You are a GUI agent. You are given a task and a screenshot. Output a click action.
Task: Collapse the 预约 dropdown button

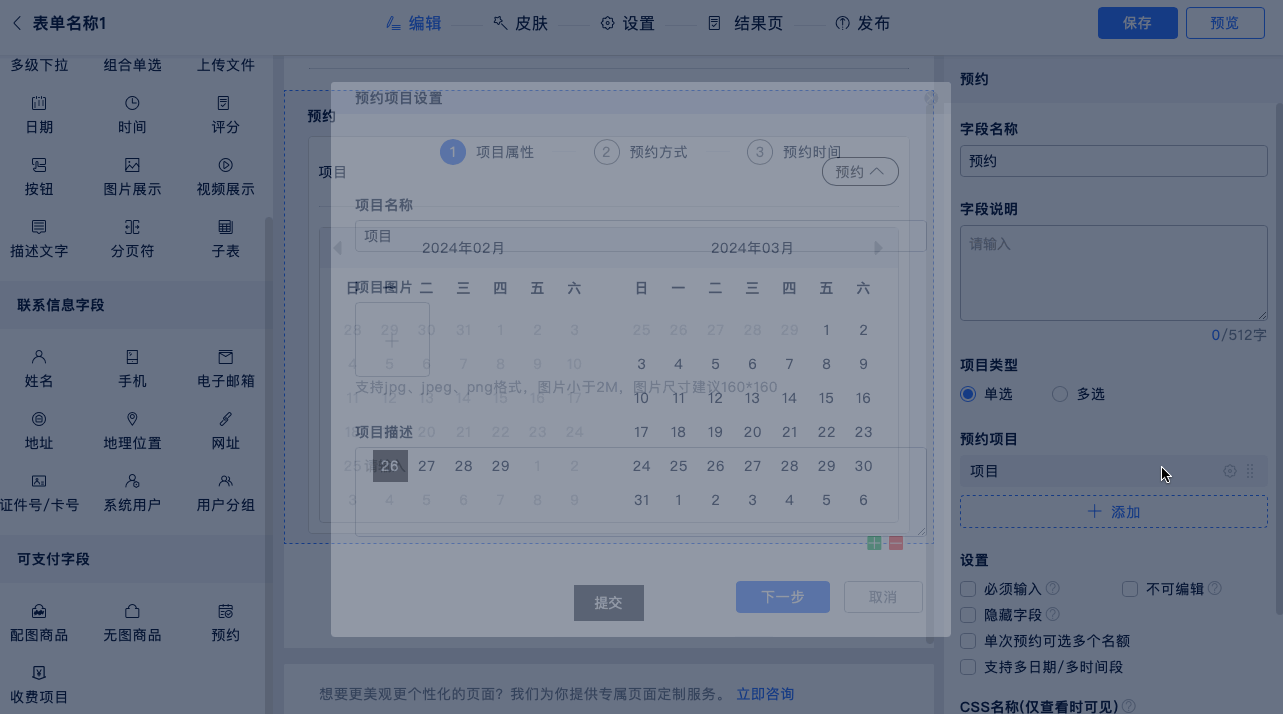point(860,172)
